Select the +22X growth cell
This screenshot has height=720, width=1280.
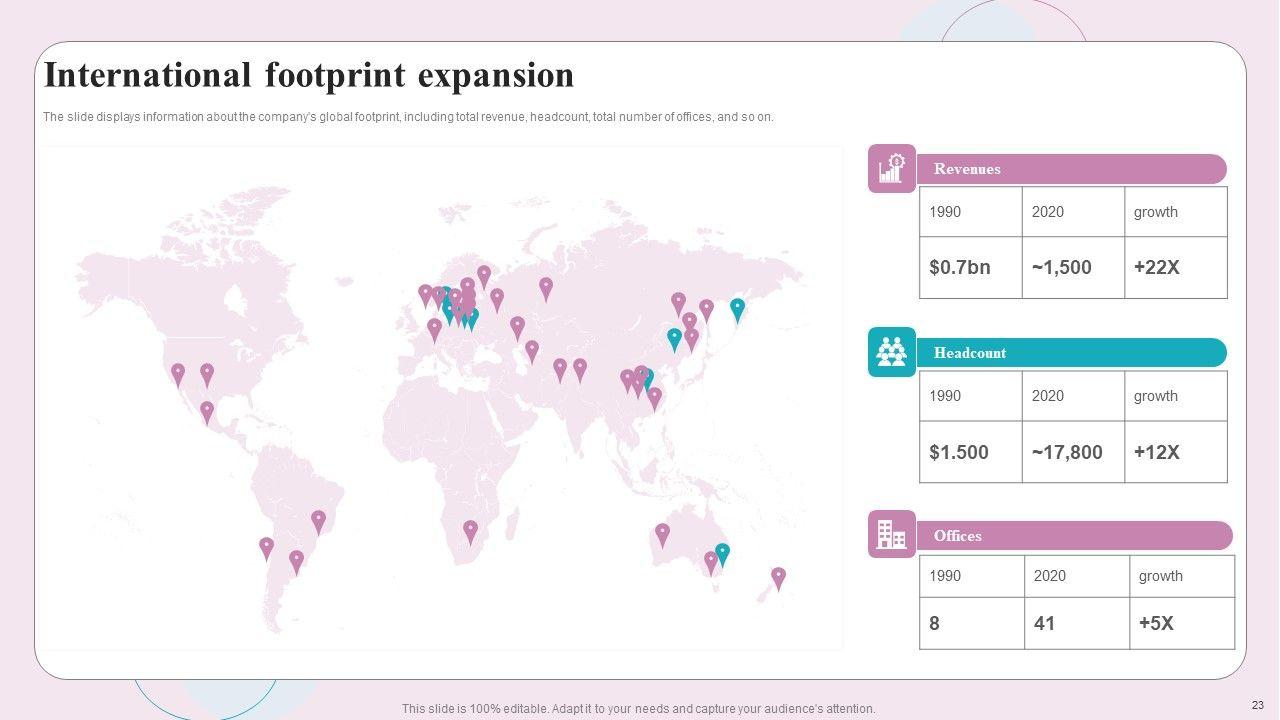[1175, 268]
